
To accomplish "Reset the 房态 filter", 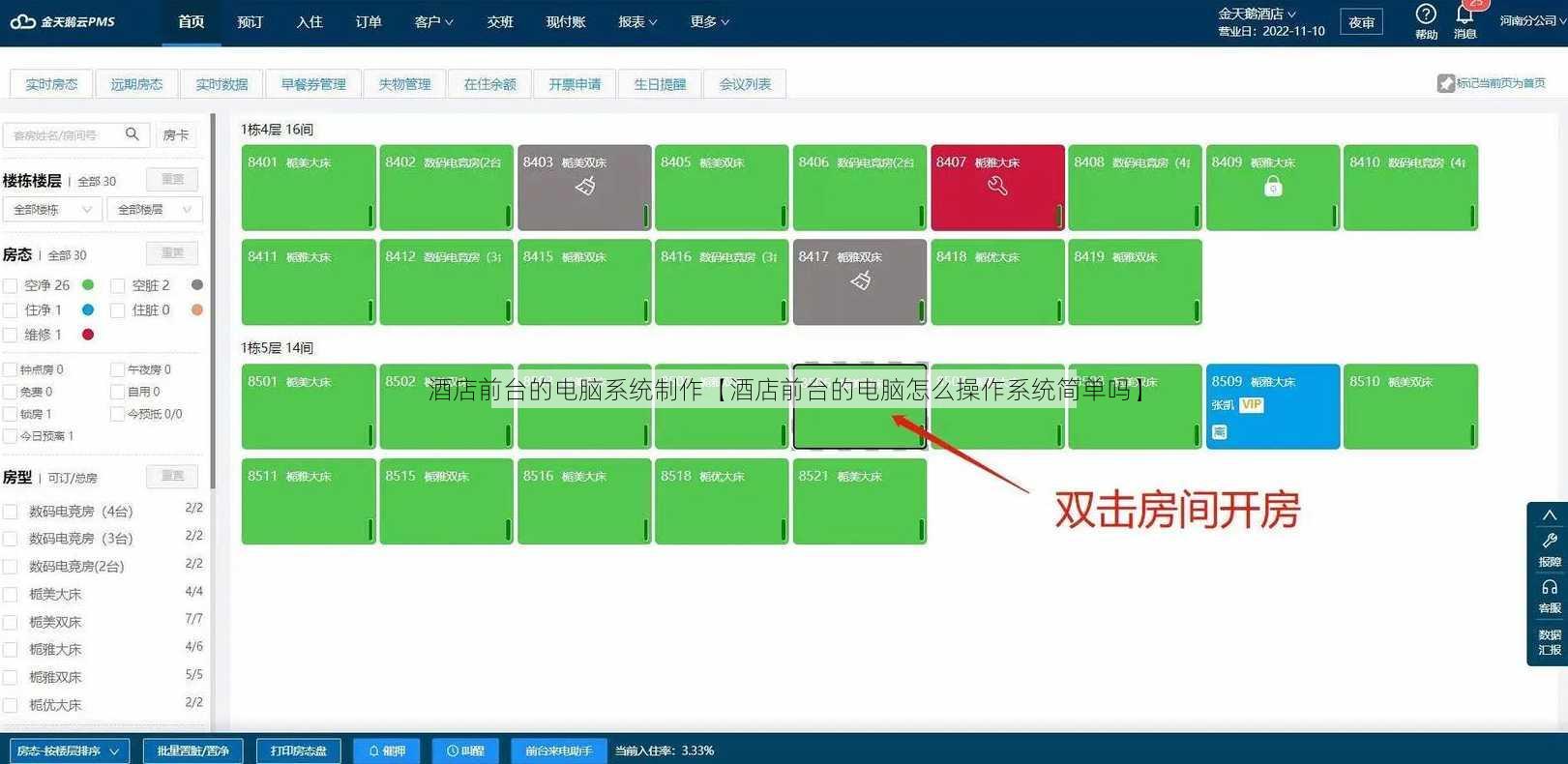I will click(172, 252).
